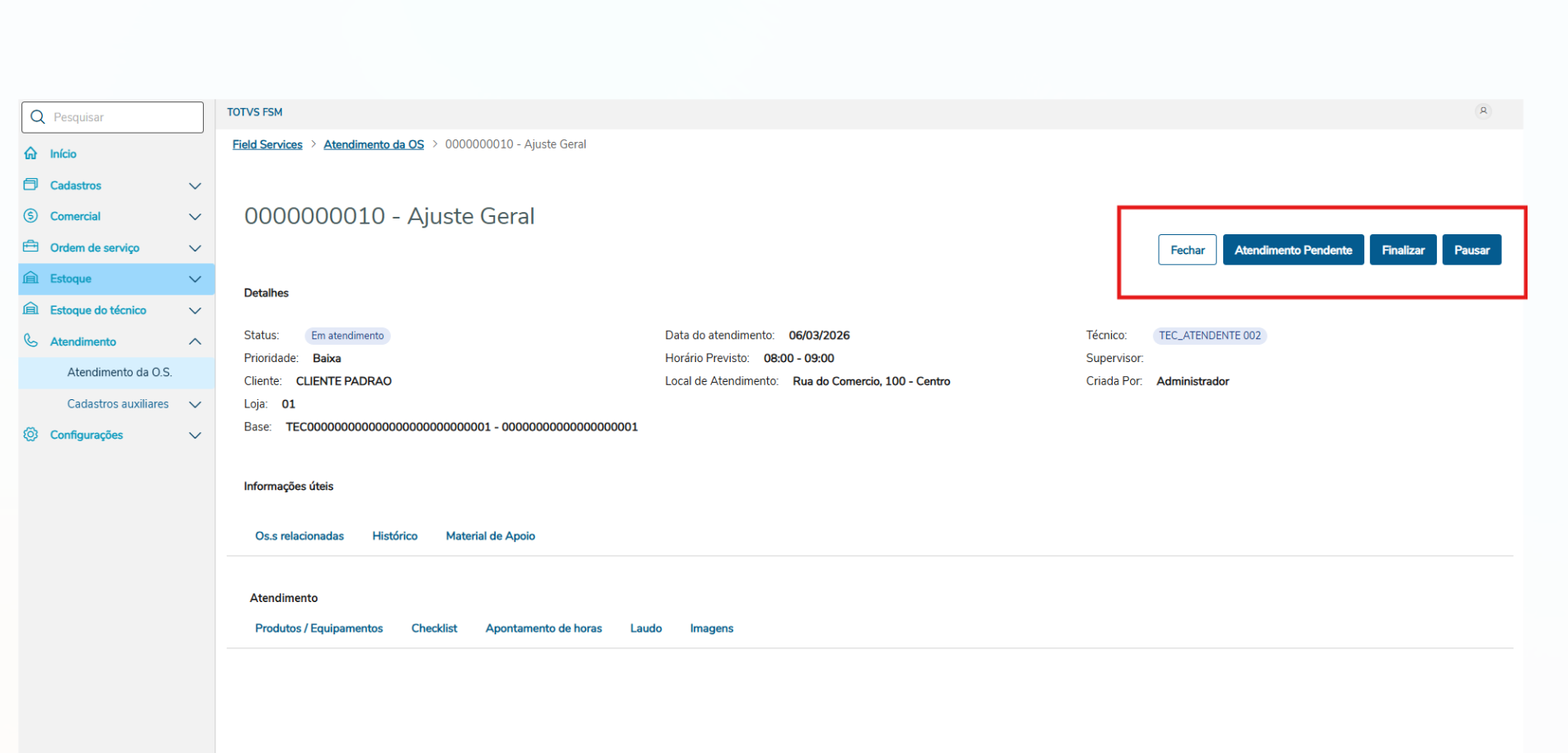Expand the Comercial menu chevron
The height and width of the screenshot is (753, 1568).
point(195,217)
